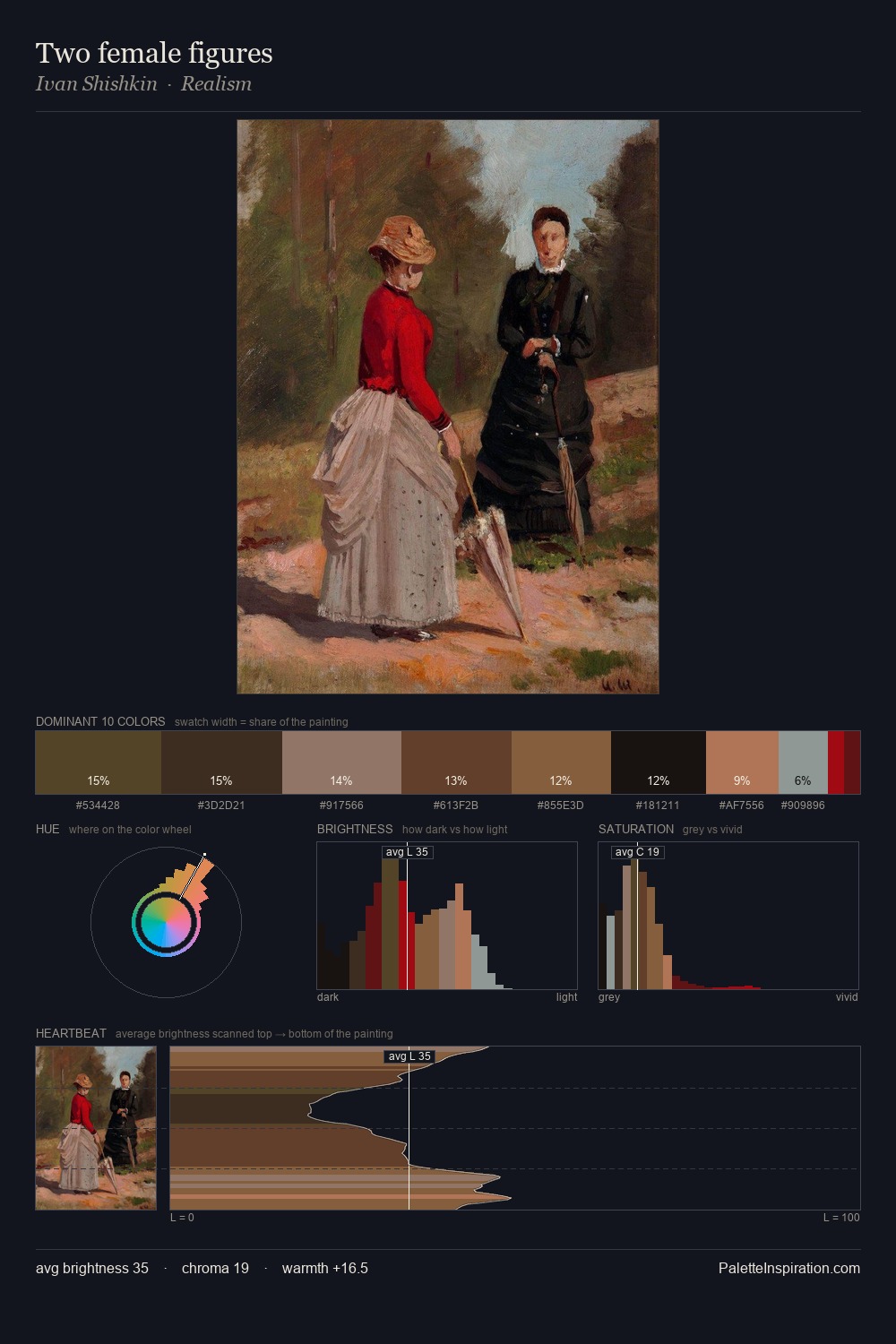Click the hex label #909896
Viewport: 896px width, 1344px height.
click(803, 806)
